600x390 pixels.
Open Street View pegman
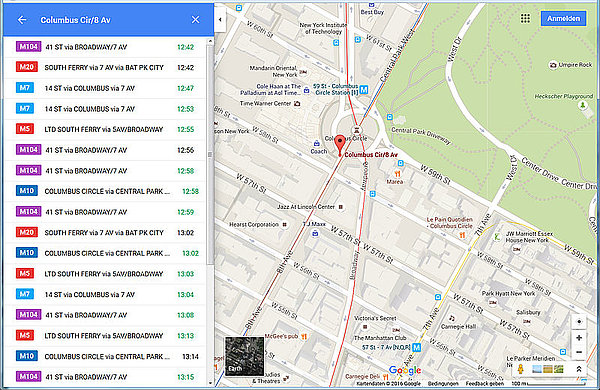coord(520,369)
